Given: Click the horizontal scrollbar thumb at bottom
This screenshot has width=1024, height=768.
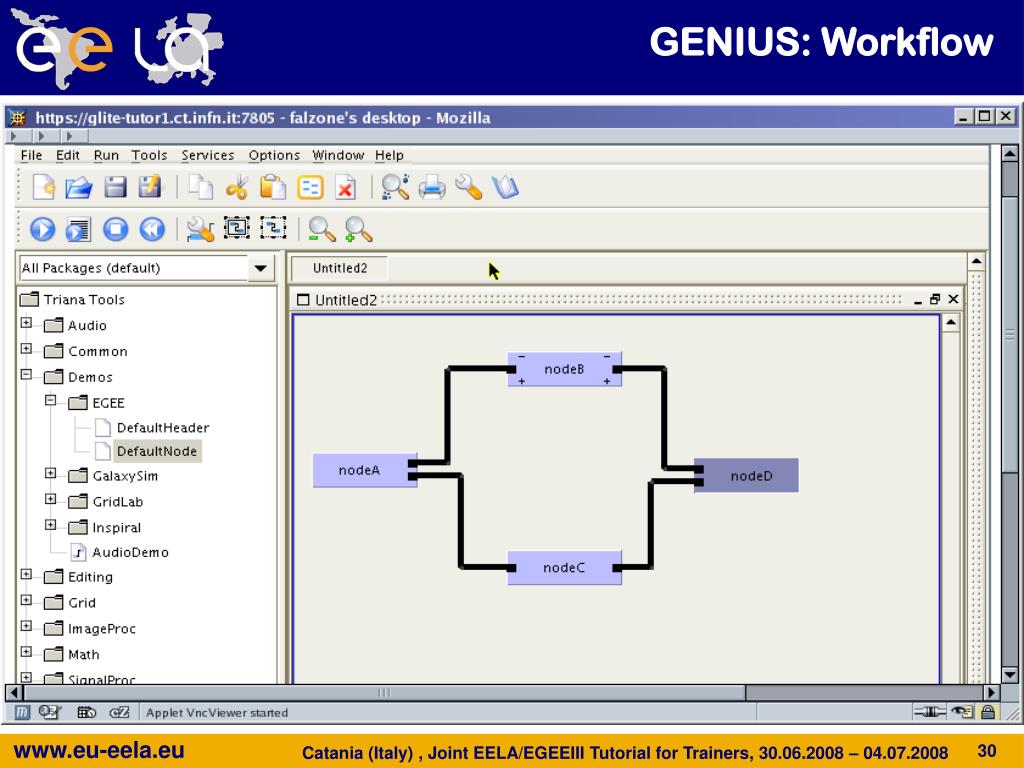Looking at the screenshot, I should tap(385, 692).
